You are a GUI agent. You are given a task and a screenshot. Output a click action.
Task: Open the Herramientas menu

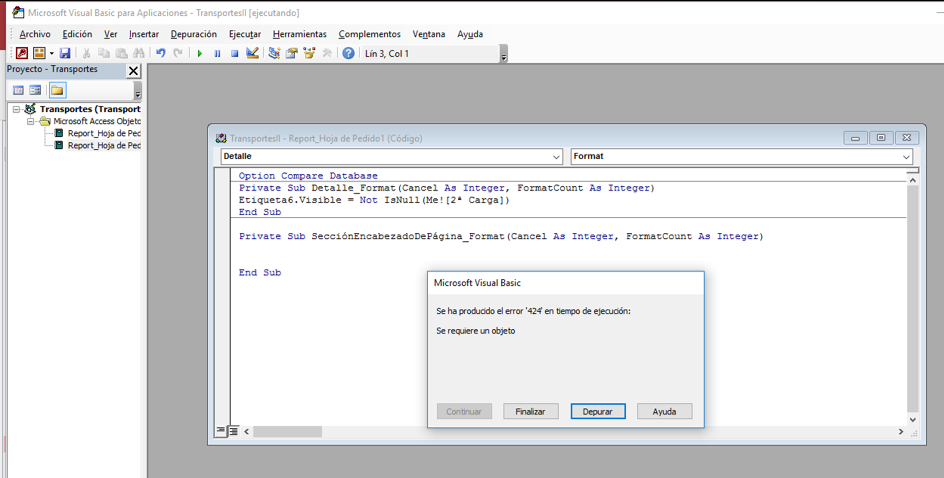click(300, 34)
